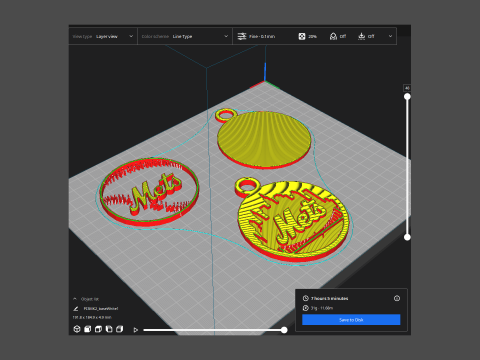Click the object dimensions text
This screenshot has height=360, width=480.
(92, 317)
